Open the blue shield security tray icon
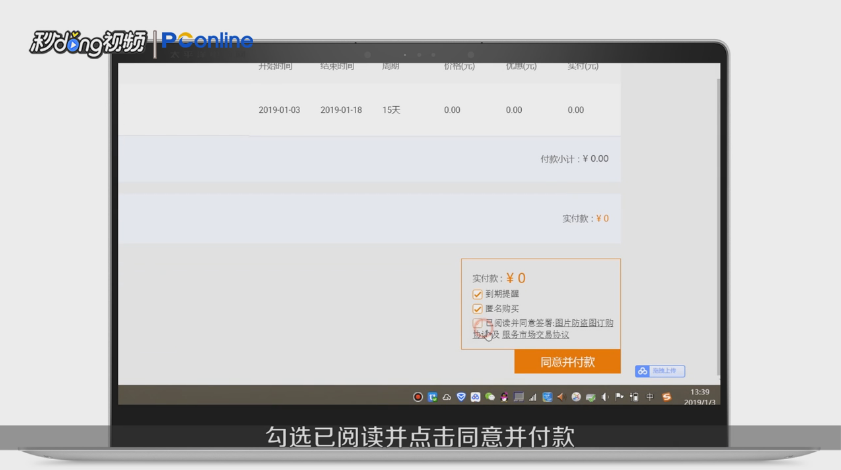 point(461,397)
